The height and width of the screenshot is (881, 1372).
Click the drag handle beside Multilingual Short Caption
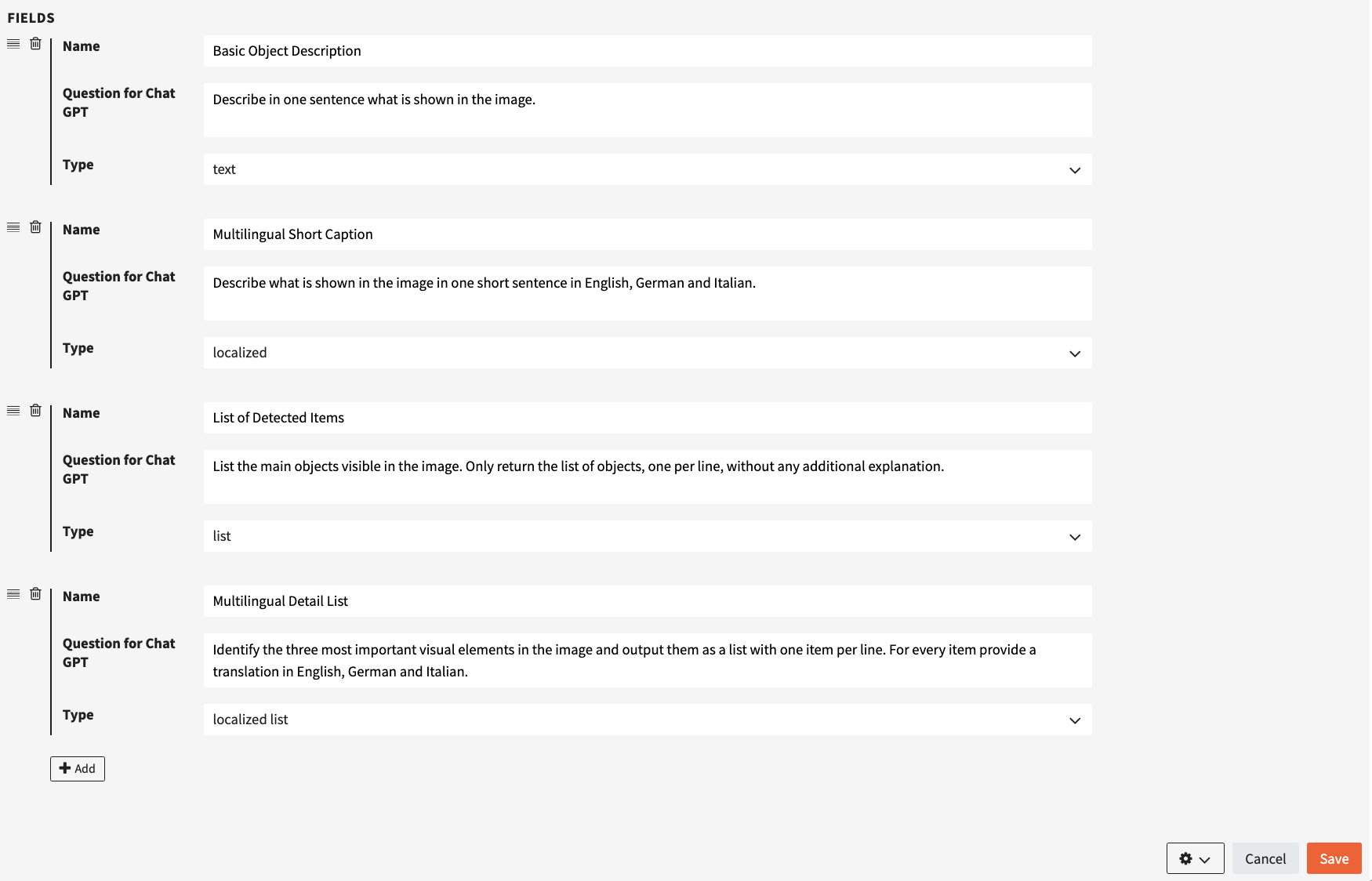pos(13,227)
